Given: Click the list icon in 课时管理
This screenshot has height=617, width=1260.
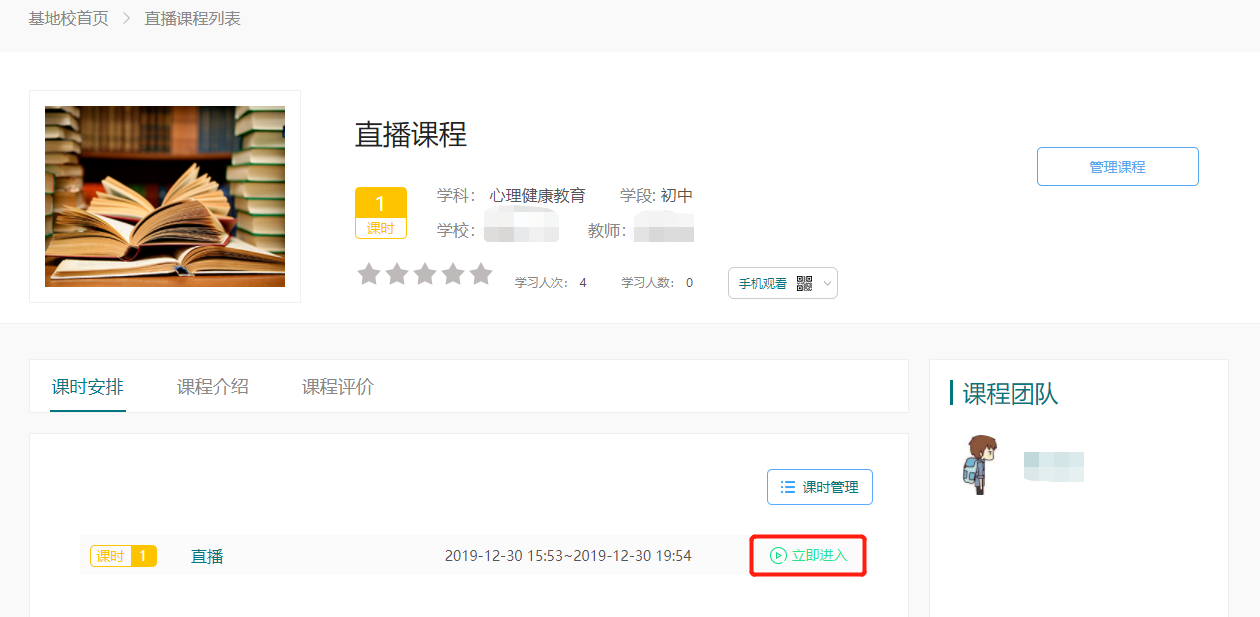Looking at the screenshot, I should click(x=788, y=487).
